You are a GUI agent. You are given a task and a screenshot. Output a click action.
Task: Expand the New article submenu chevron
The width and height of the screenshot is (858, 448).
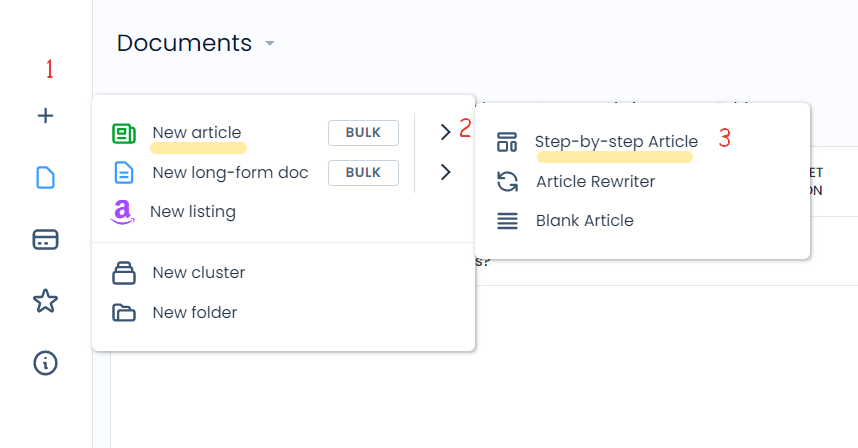[x=445, y=132]
